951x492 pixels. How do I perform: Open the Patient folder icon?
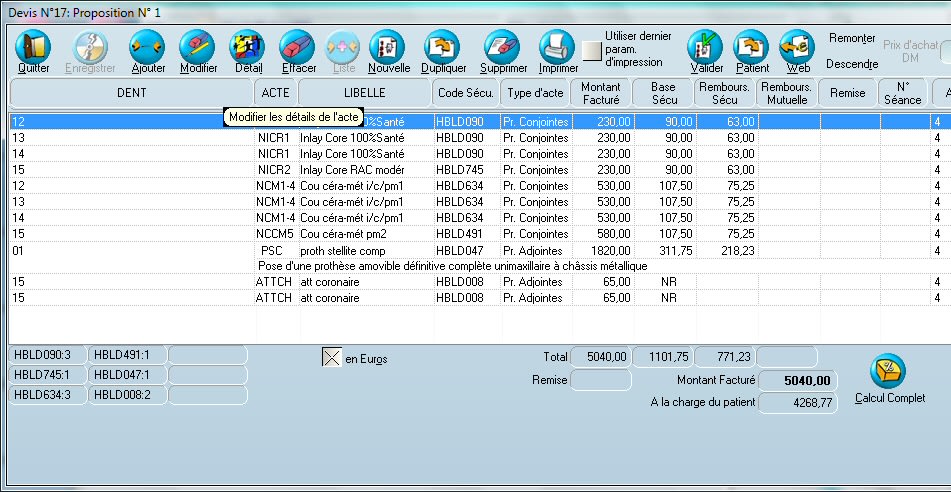click(752, 48)
